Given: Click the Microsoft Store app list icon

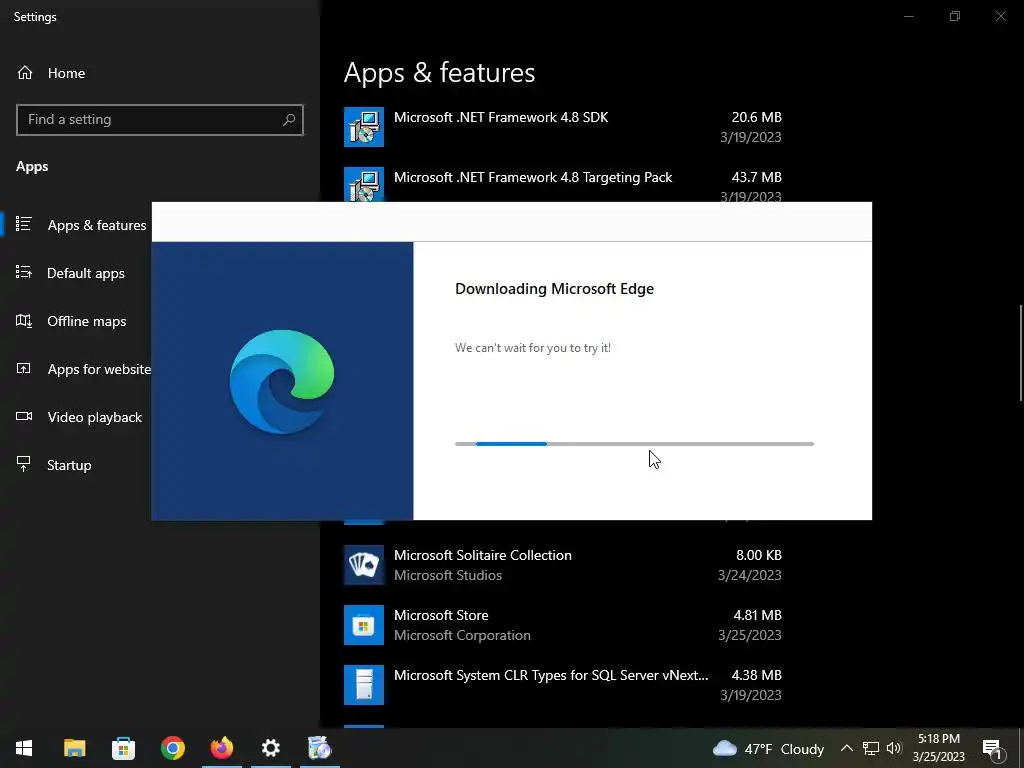Looking at the screenshot, I should (x=364, y=625).
